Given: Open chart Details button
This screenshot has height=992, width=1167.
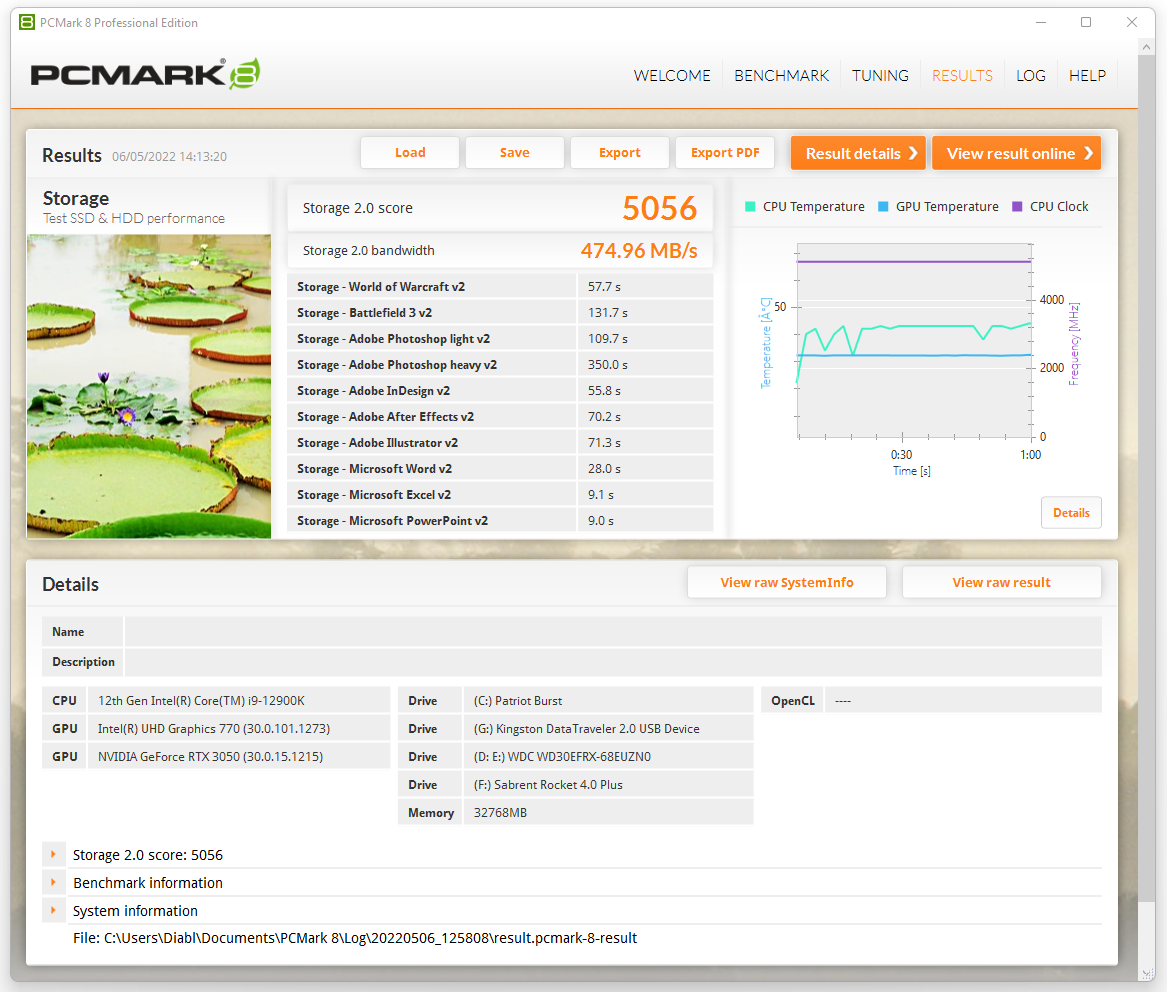Looking at the screenshot, I should (x=1071, y=513).
